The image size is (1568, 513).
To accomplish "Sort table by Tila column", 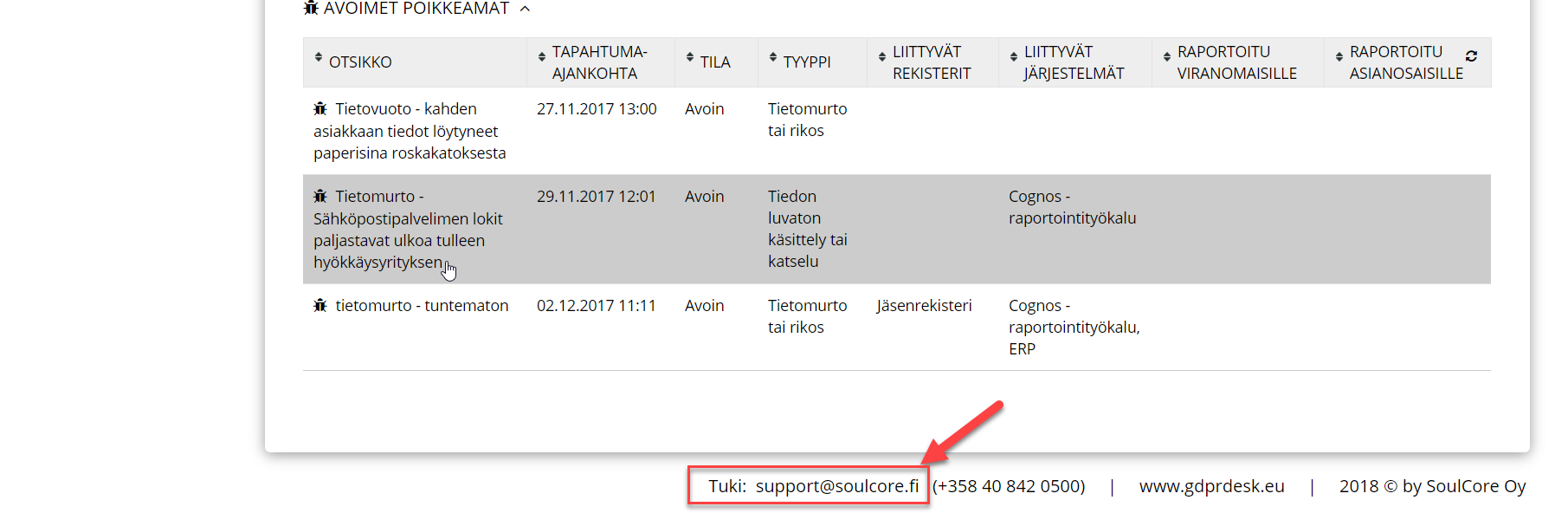I will pos(690,57).
